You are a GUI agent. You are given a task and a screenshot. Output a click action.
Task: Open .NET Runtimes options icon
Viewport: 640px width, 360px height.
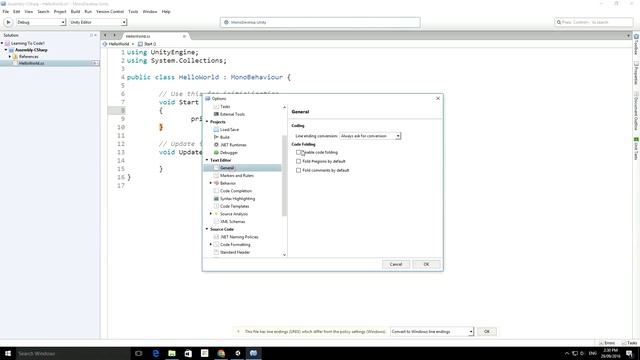click(216, 145)
